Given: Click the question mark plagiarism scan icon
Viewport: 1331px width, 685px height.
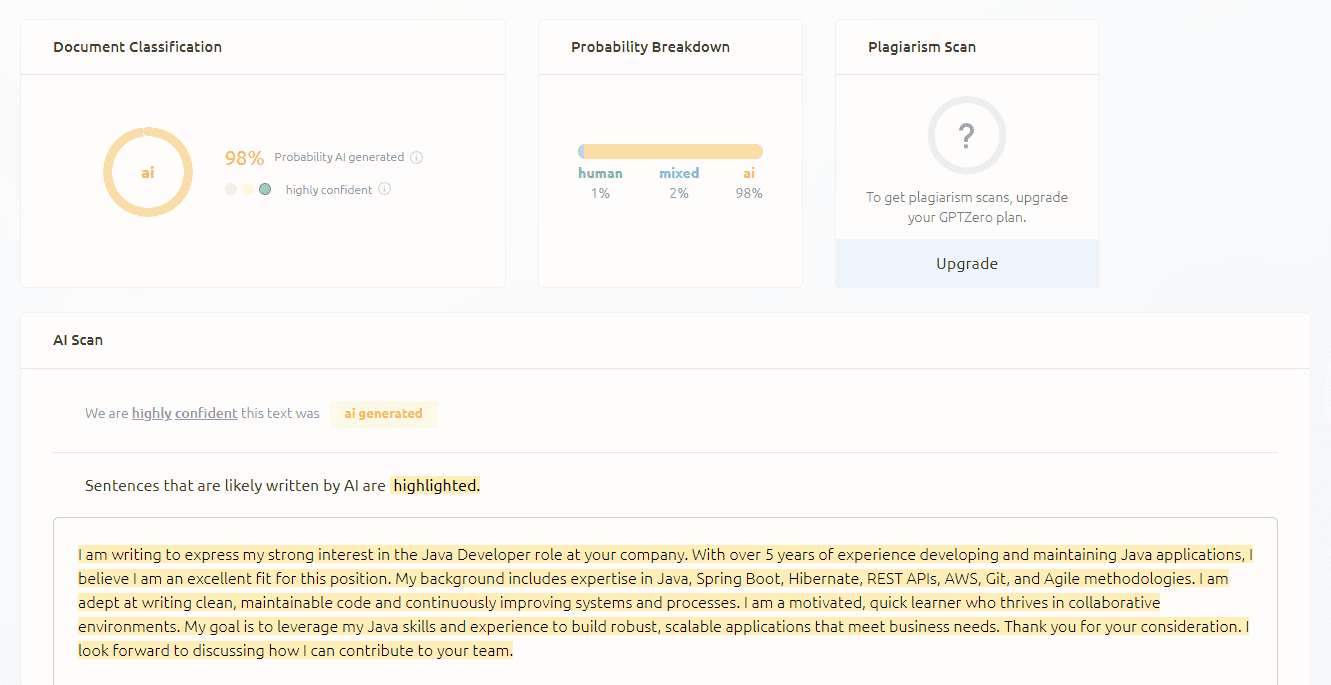Looking at the screenshot, I should pos(966,135).
